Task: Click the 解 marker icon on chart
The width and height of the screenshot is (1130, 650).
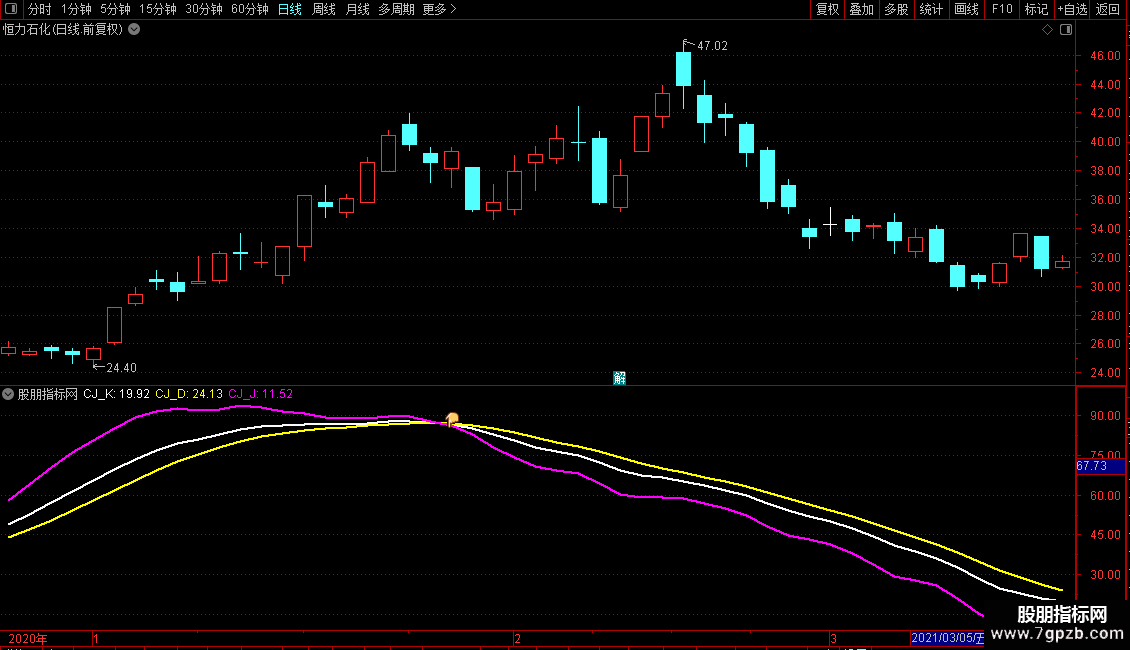Action: tap(619, 378)
